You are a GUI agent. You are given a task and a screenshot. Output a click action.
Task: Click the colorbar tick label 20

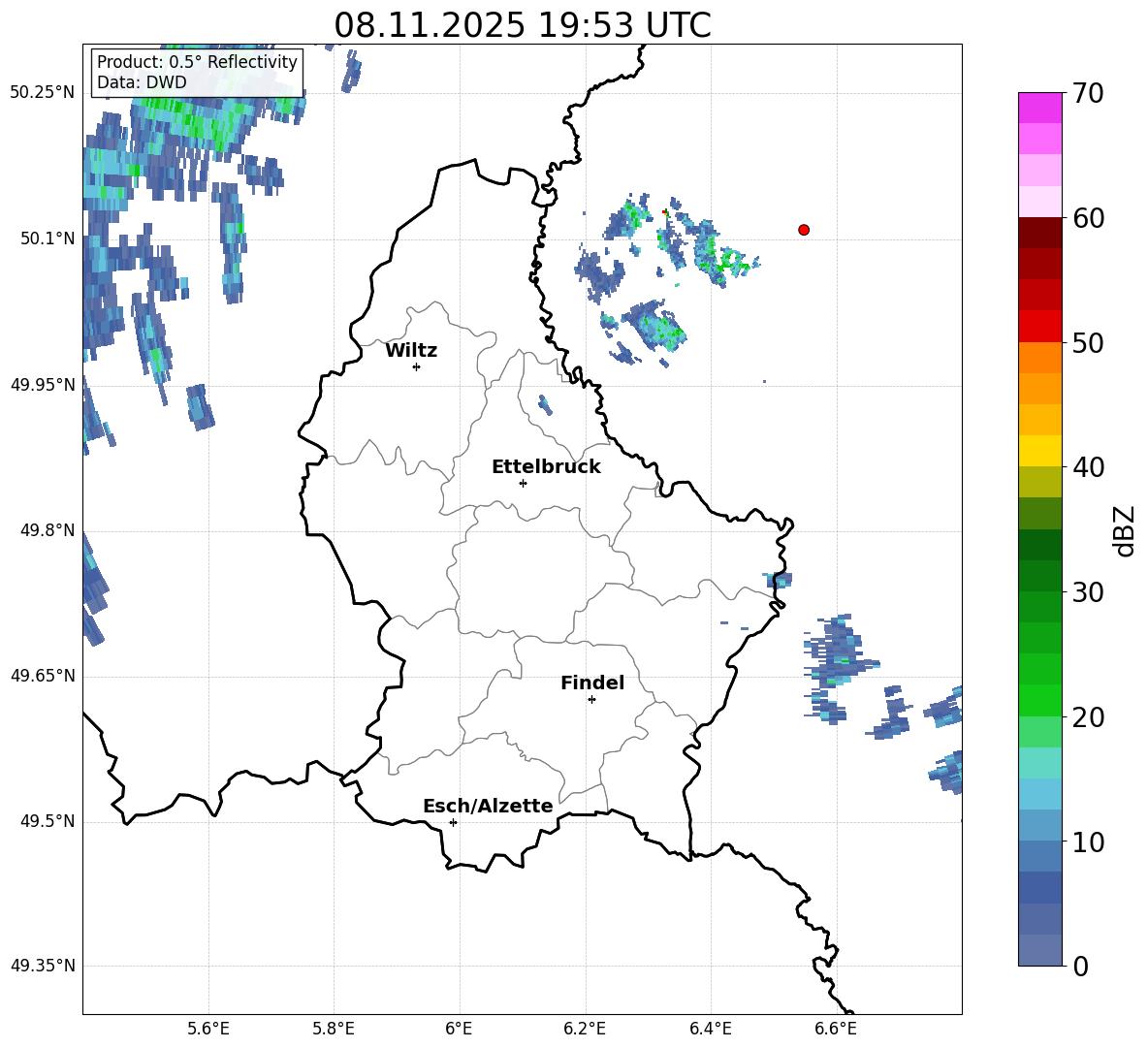coord(1089,716)
